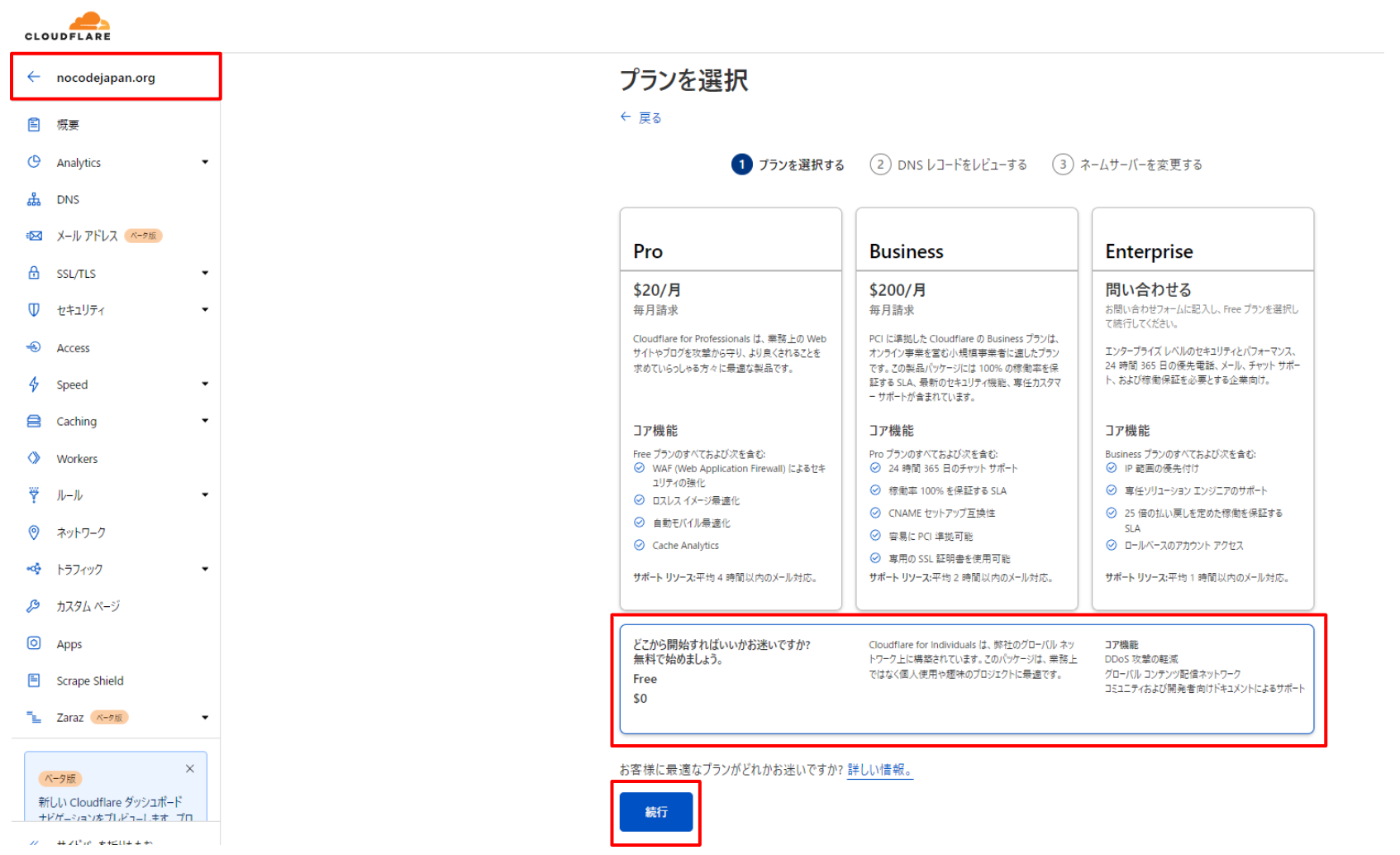Click the Business $200/月 price
The width and height of the screenshot is (1400, 855).
898,290
